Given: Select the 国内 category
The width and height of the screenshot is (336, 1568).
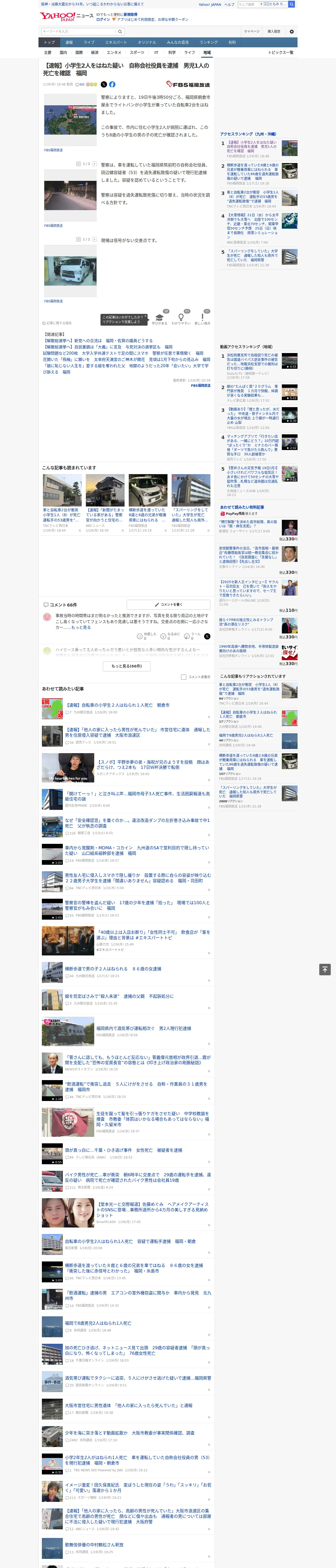Looking at the screenshot, I should [x=63, y=52].
